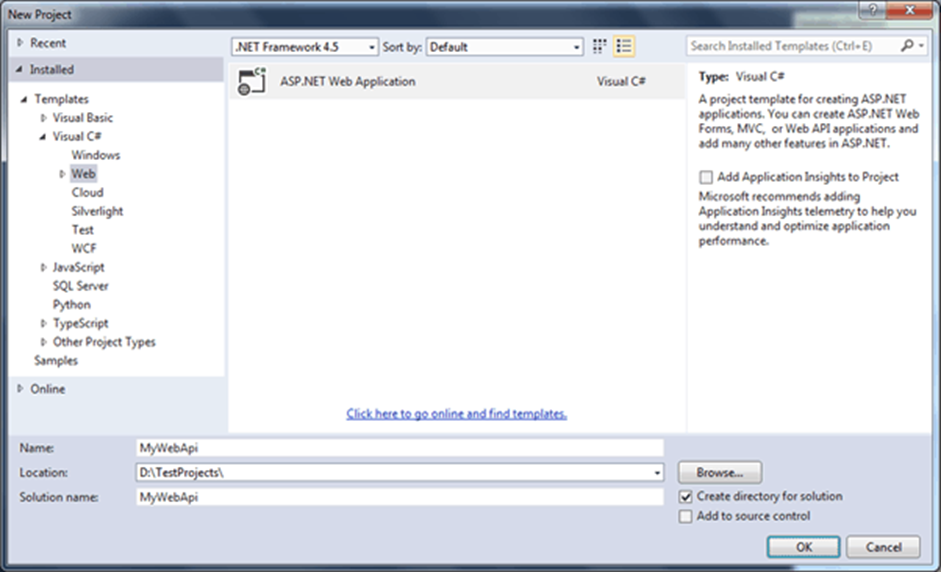Click the go online and find templates link
Viewport: 941px width, 572px height.
click(x=457, y=414)
